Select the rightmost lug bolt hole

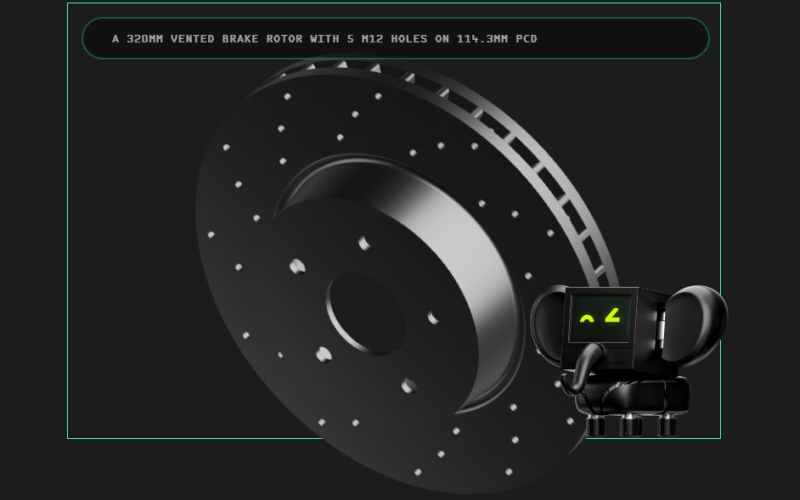point(433,319)
